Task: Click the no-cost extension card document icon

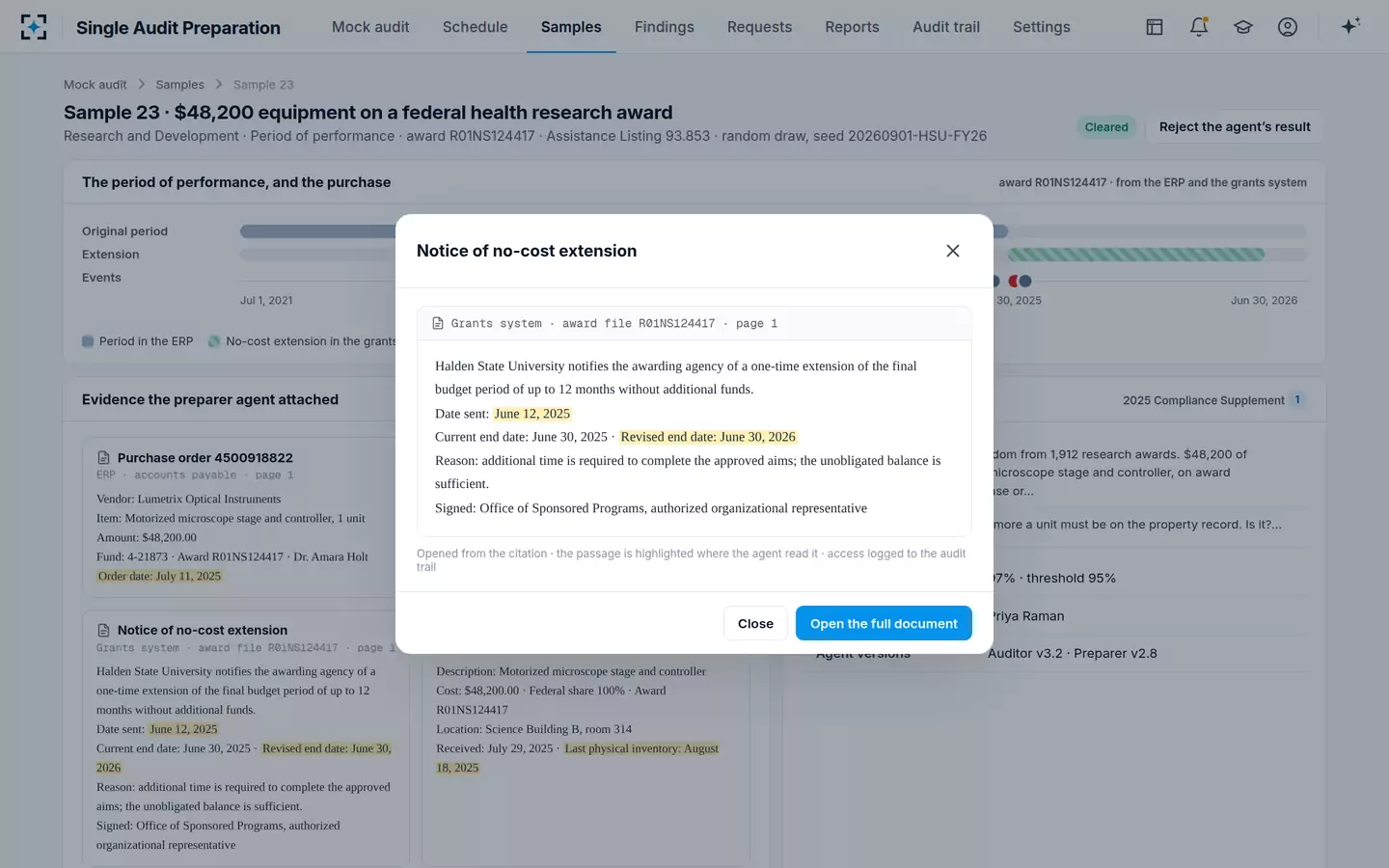Action: click(x=103, y=630)
